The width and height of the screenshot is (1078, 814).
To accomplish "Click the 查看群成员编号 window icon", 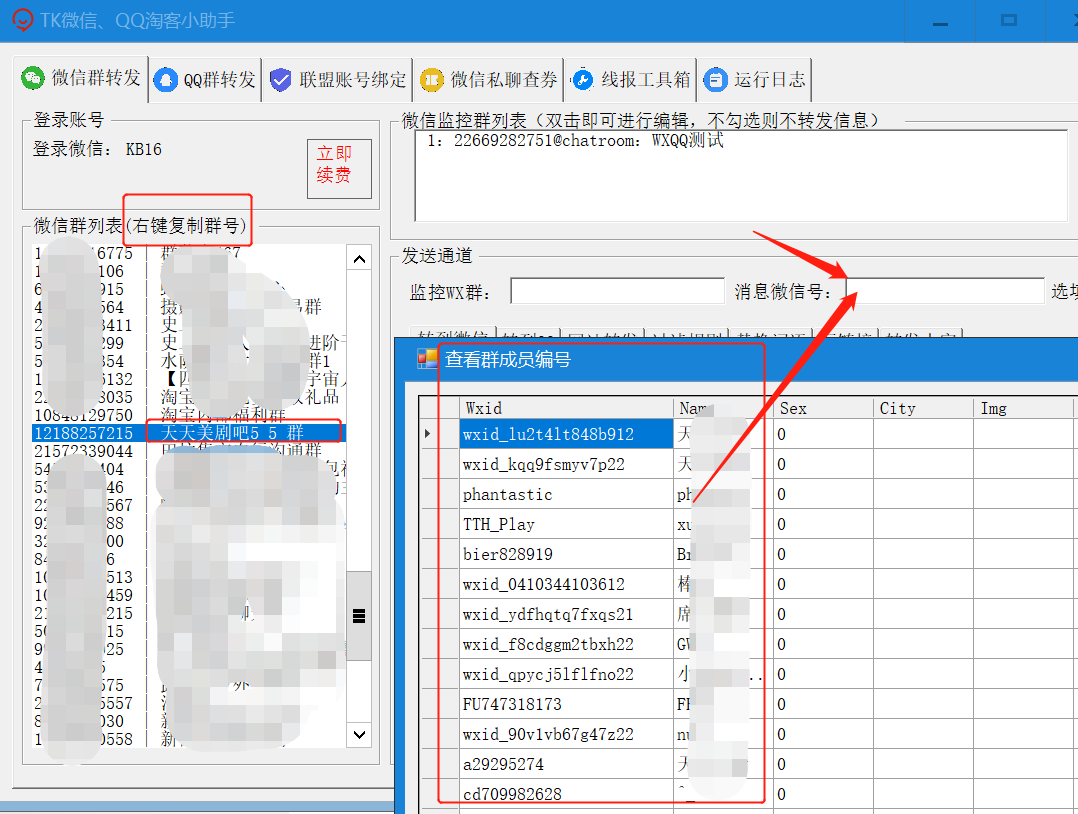I will [427, 359].
